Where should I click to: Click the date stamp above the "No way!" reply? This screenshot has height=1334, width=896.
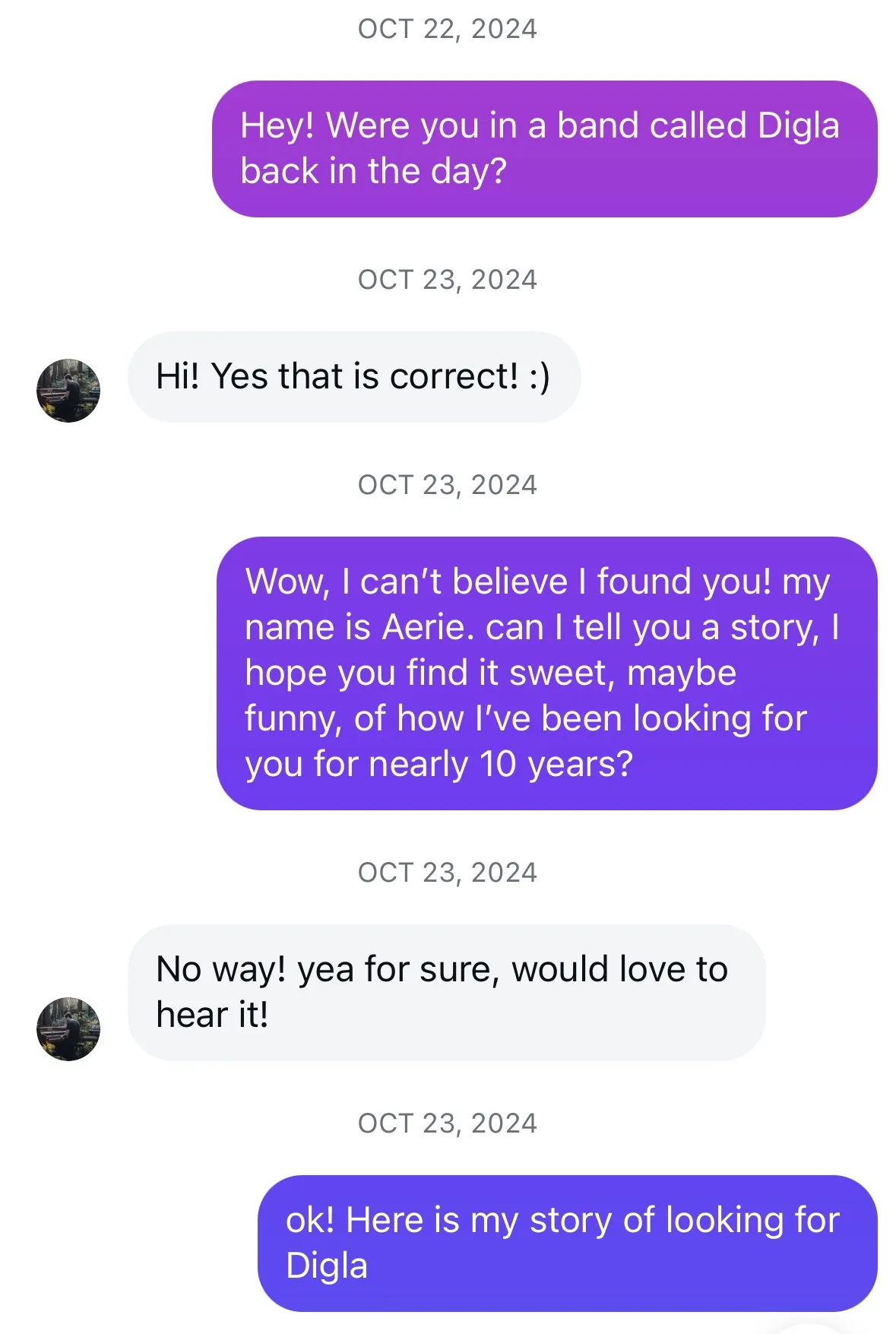click(448, 873)
